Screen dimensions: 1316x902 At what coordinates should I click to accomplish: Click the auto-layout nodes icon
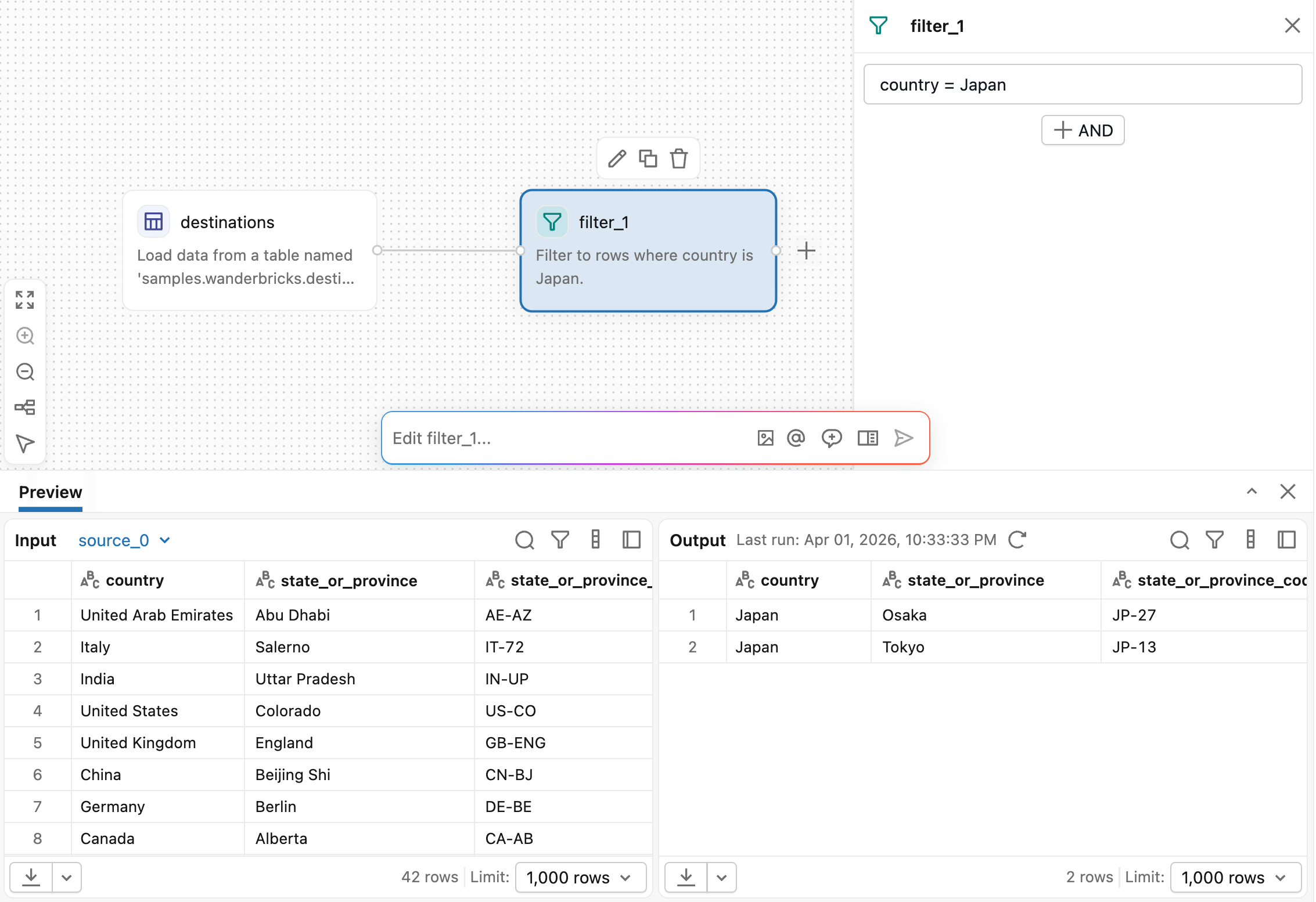click(x=25, y=407)
